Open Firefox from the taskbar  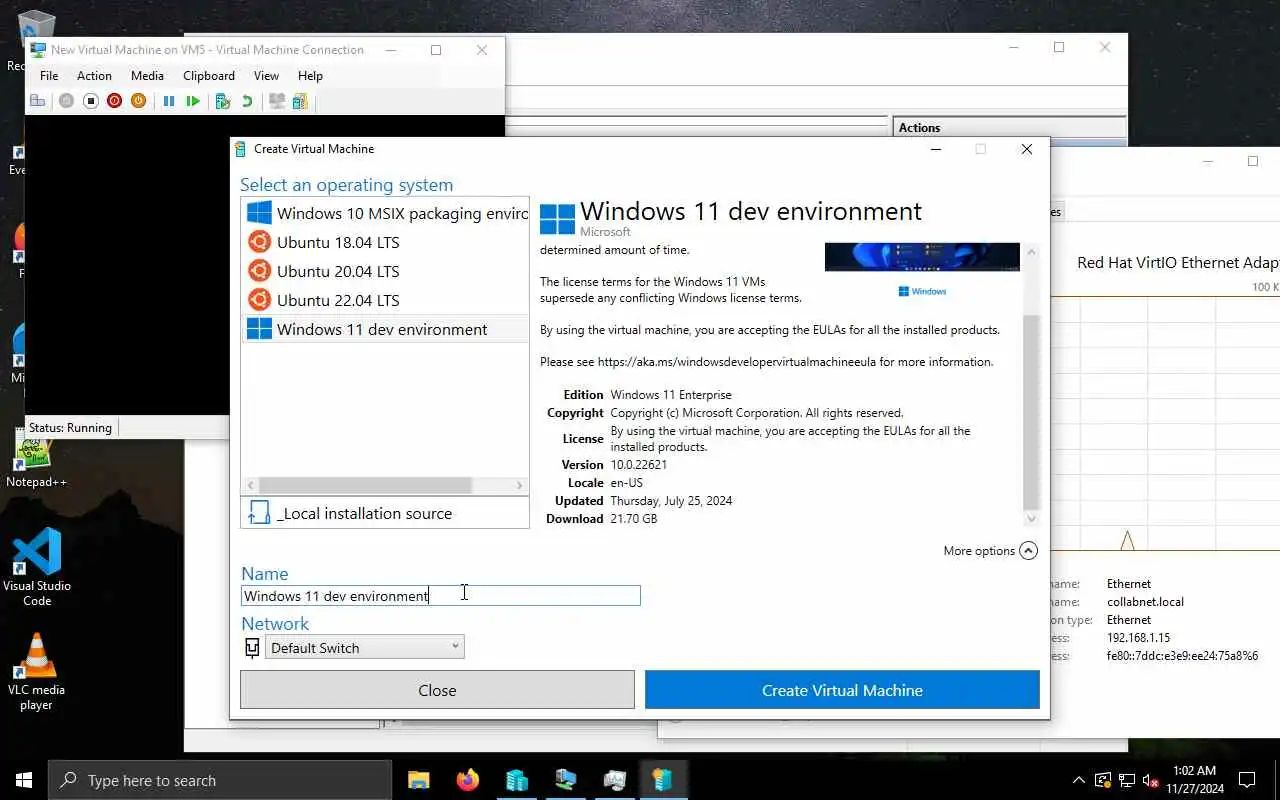coord(467,780)
